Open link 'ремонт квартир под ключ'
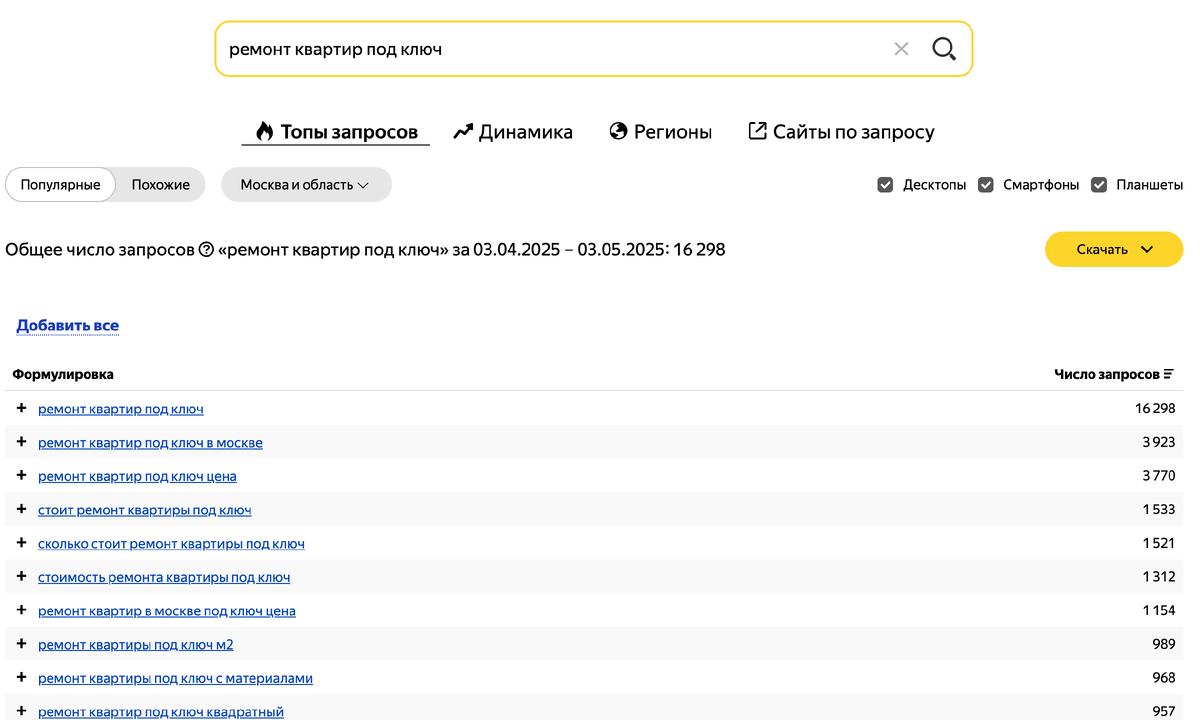Viewport: 1200px width, 720px height. [121, 409]
